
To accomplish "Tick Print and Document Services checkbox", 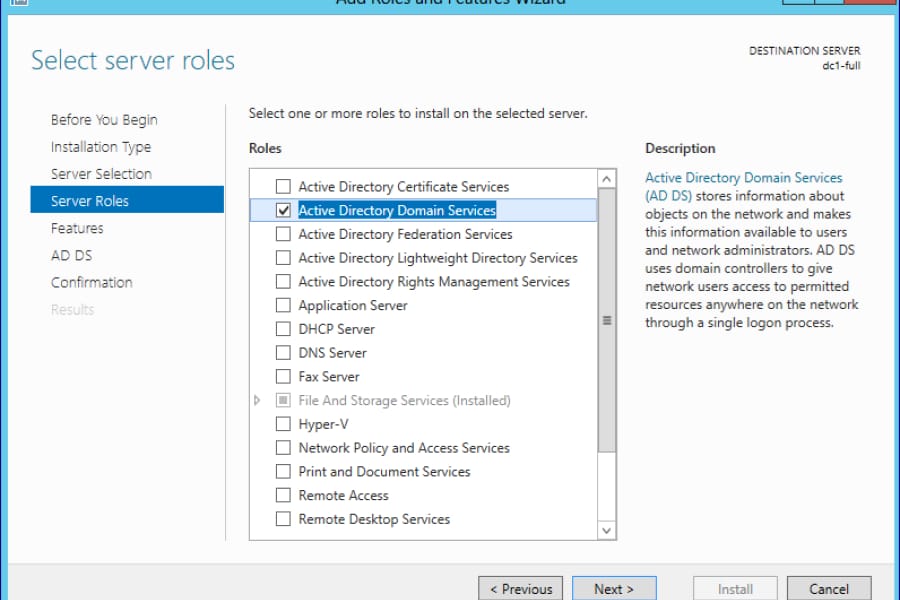I will pos(283,471).
